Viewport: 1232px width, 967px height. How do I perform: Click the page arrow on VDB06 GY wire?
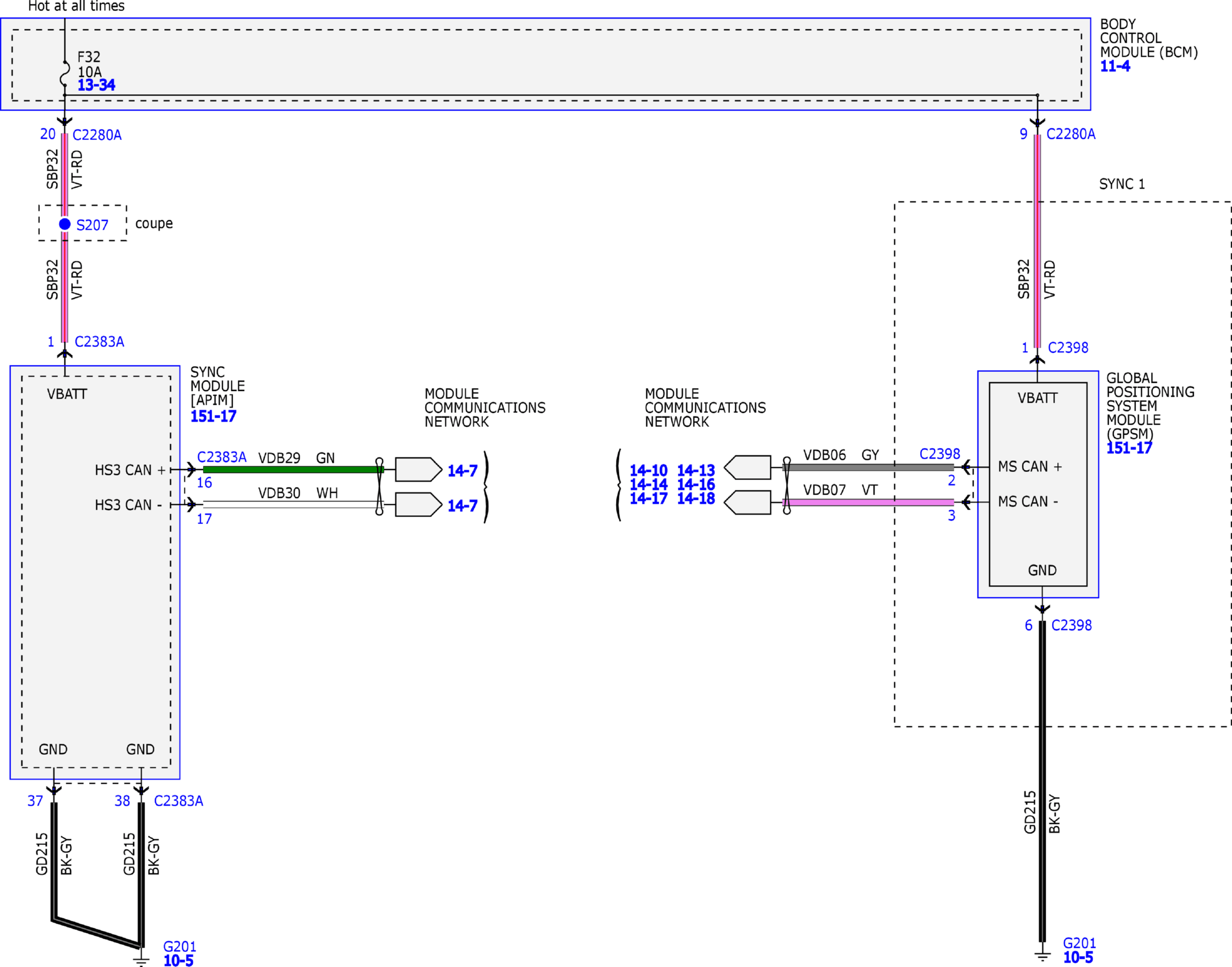coord(747,467)
